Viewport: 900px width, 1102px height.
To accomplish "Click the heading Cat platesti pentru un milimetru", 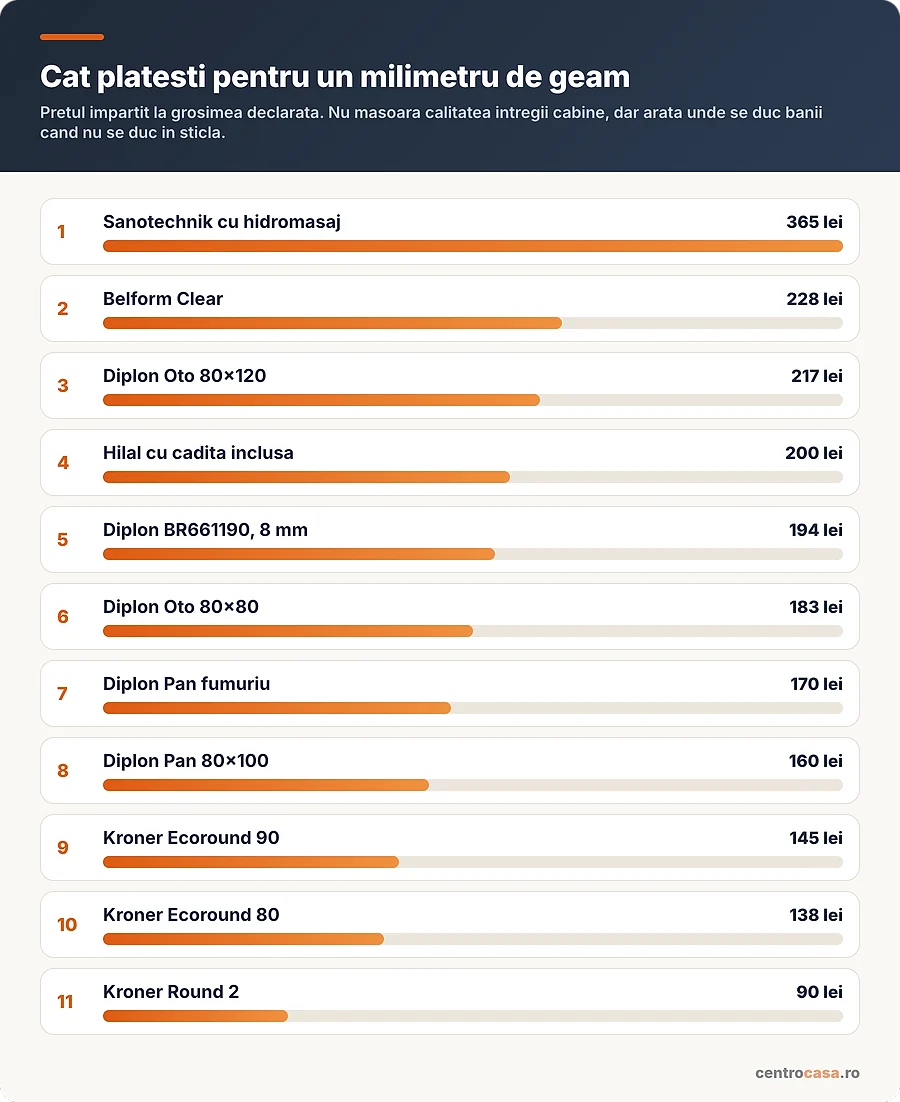I will click(x=334, y=77).
